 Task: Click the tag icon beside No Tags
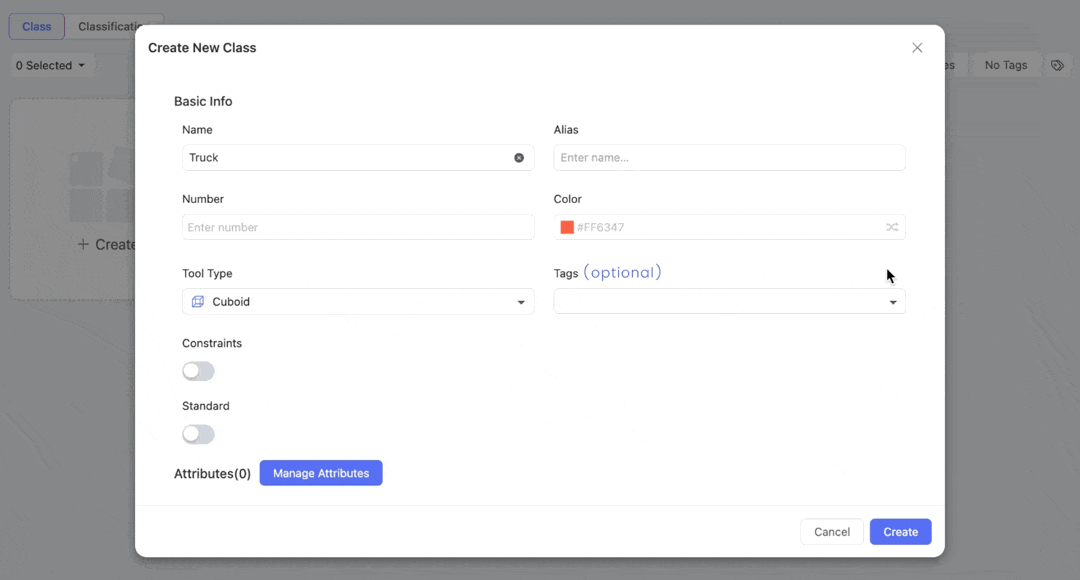pos(1057,65)
